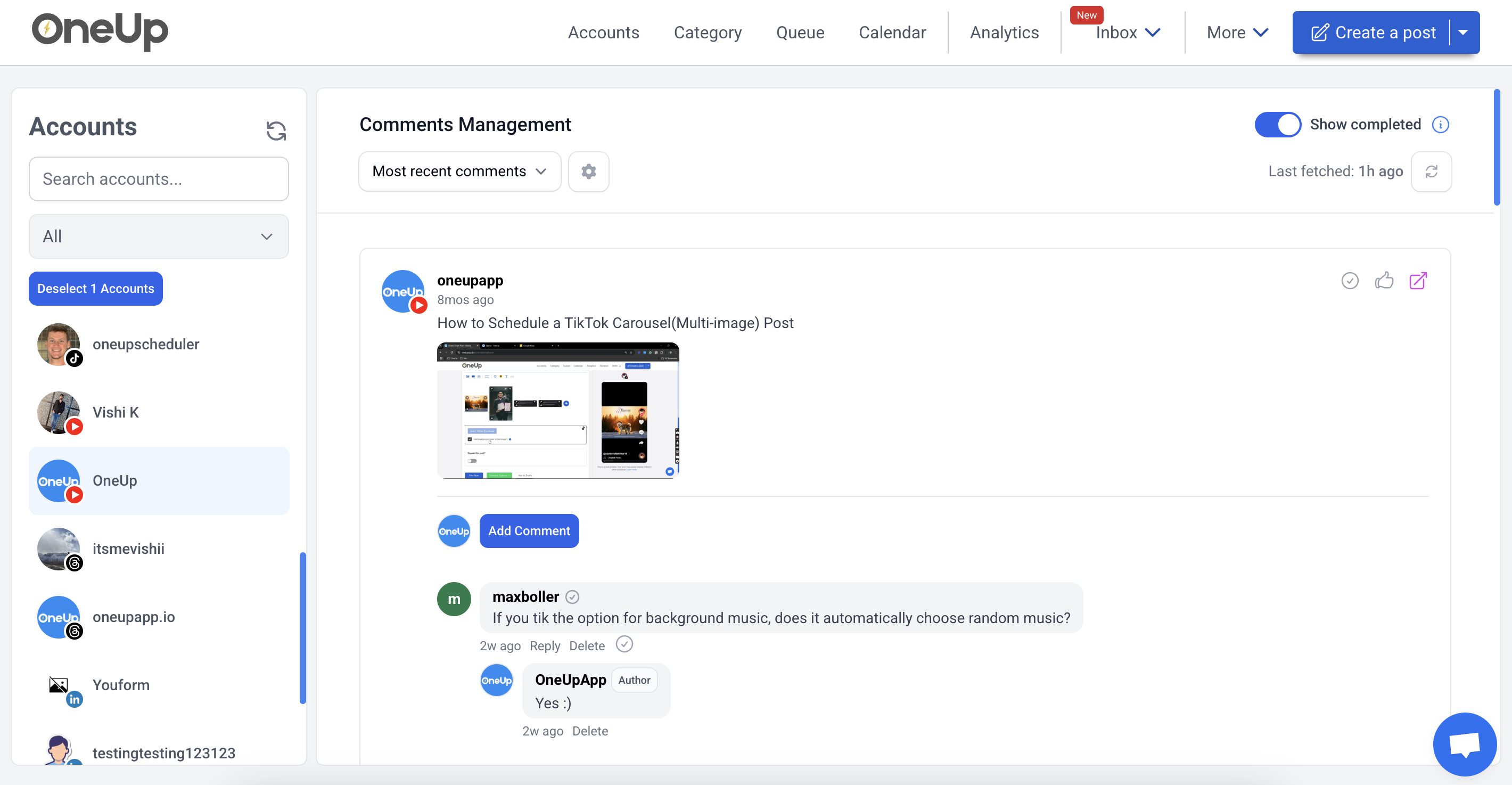Click Deselect 1 Accounts

pos(95,288)
